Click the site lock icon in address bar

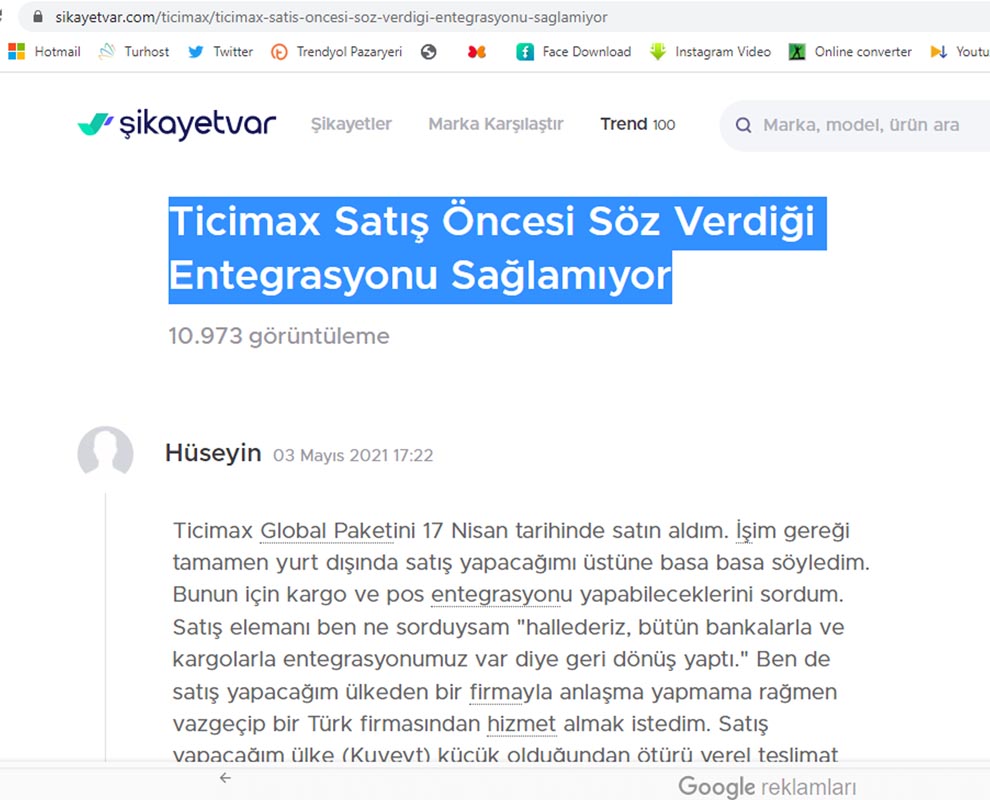38,17
